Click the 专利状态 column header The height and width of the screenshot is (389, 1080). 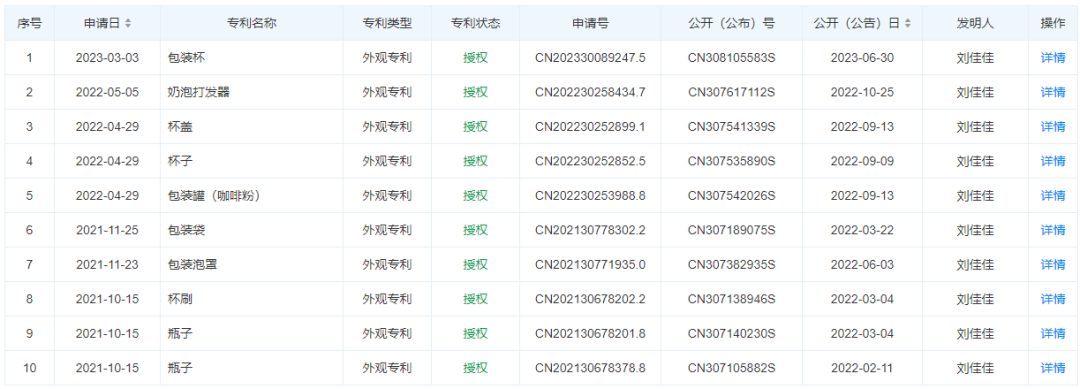coord(475,23)
